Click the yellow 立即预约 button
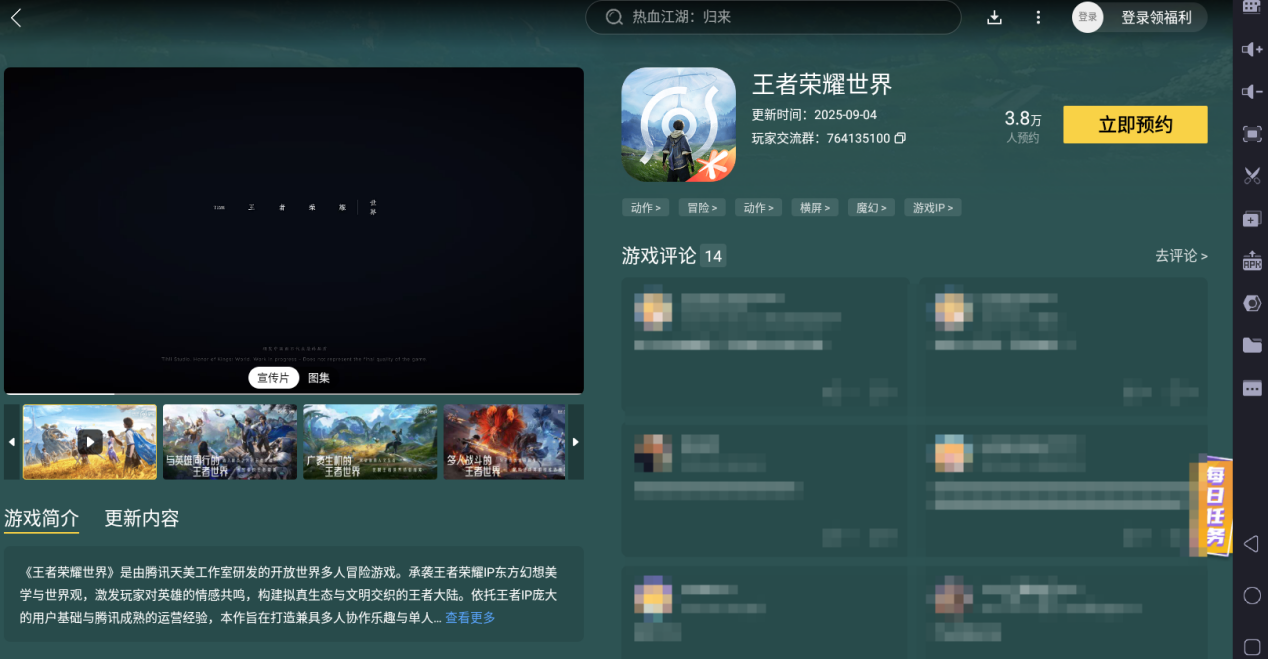Viewport: 1268px width, 659px height. [x=1135, y=125]
